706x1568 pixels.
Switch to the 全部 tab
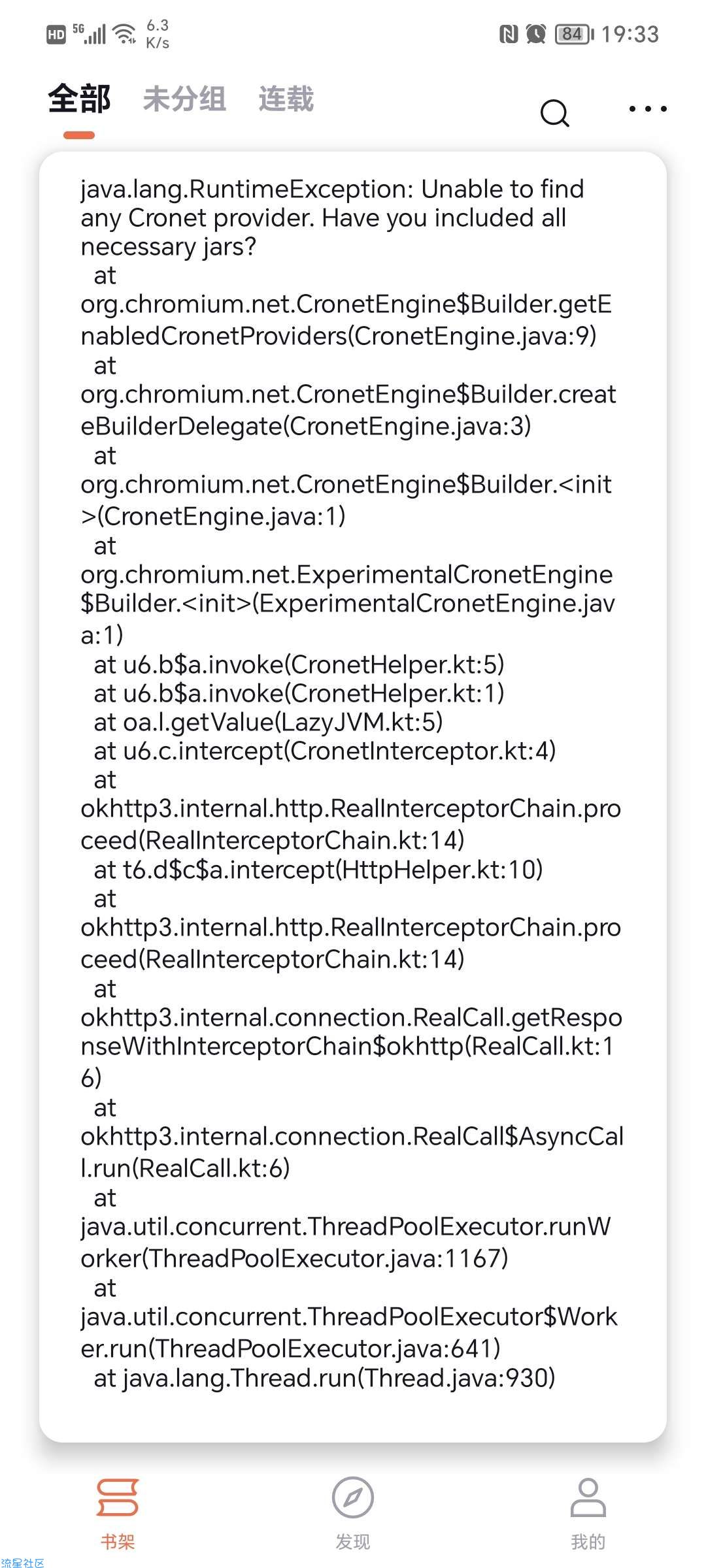coord(79,99)
